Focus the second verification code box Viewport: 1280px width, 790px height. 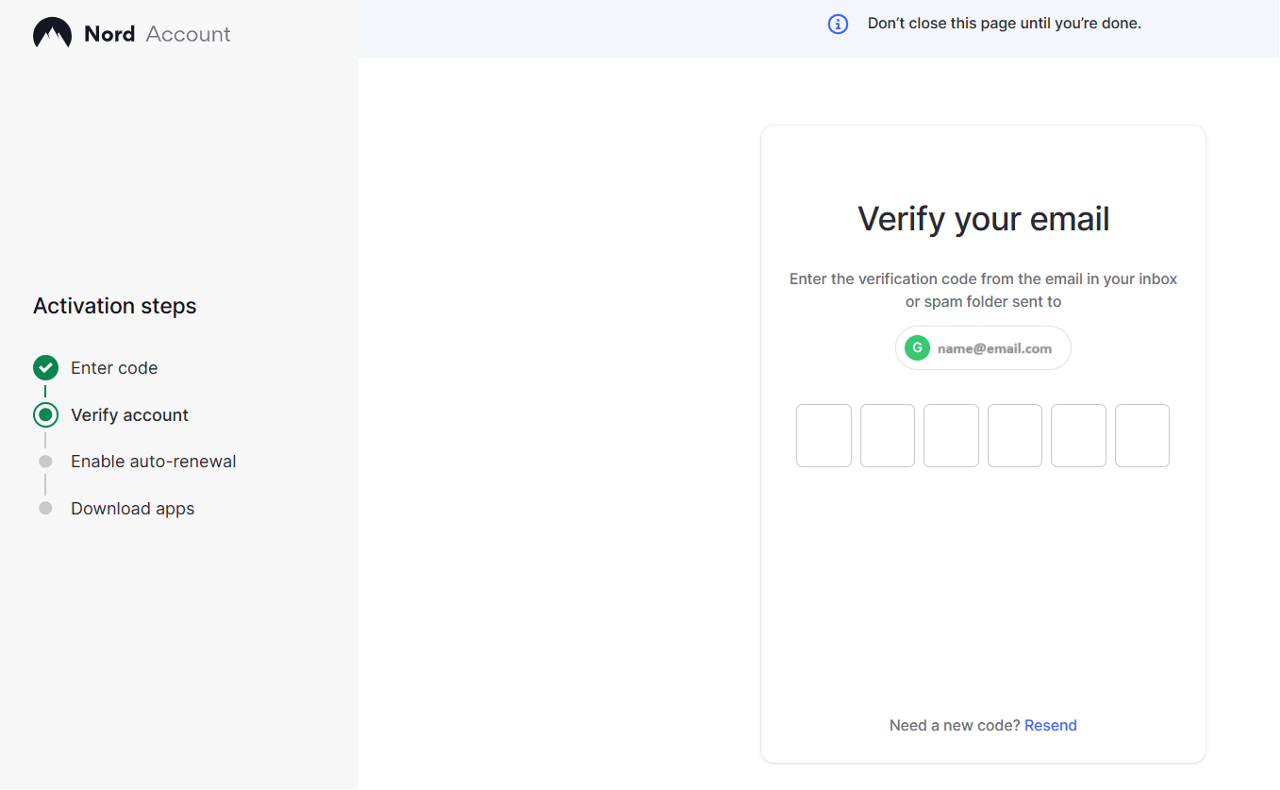point(887,436)
